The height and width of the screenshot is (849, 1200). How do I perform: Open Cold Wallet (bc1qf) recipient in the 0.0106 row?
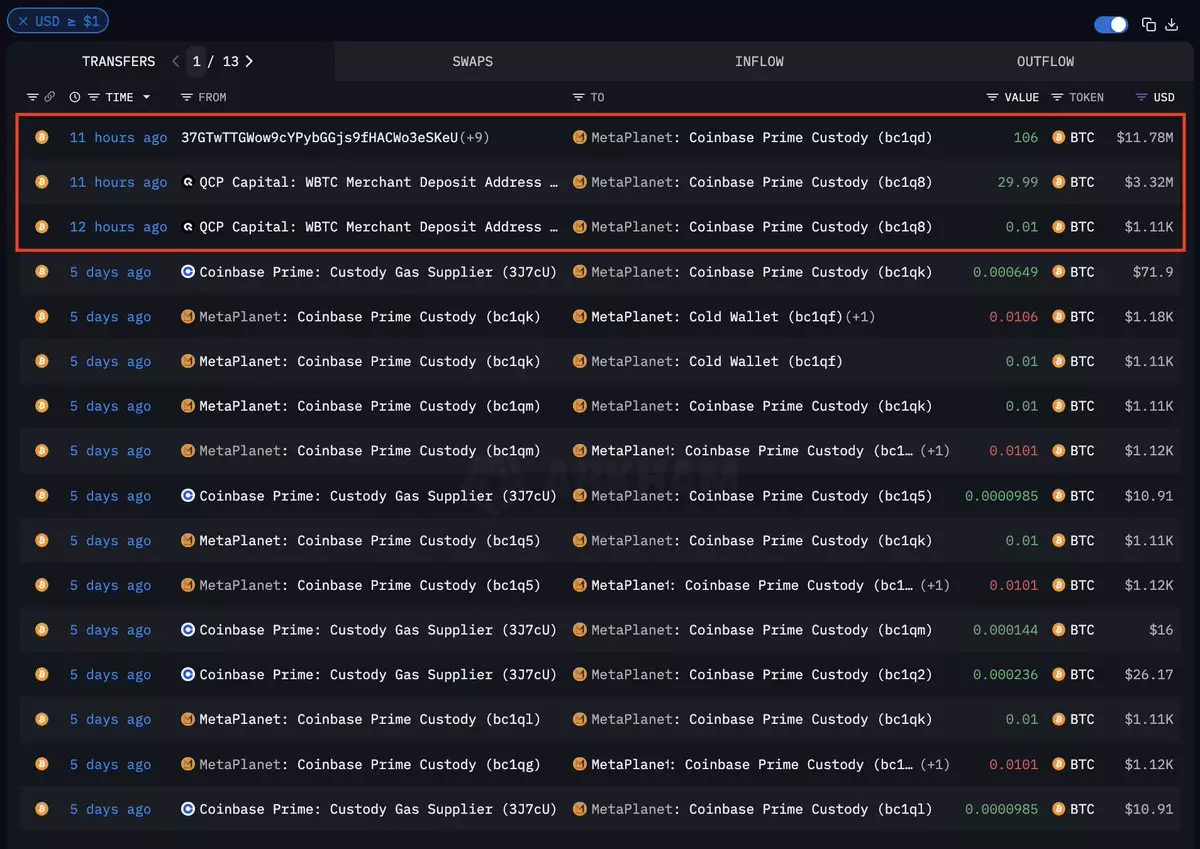point(717,317)
